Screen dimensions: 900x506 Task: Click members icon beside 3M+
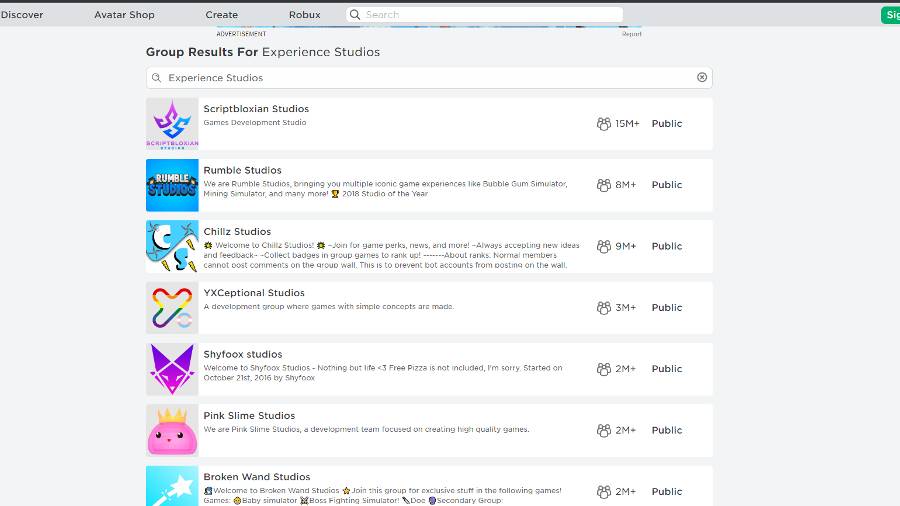pyautogui.click(x=603, y=308)
